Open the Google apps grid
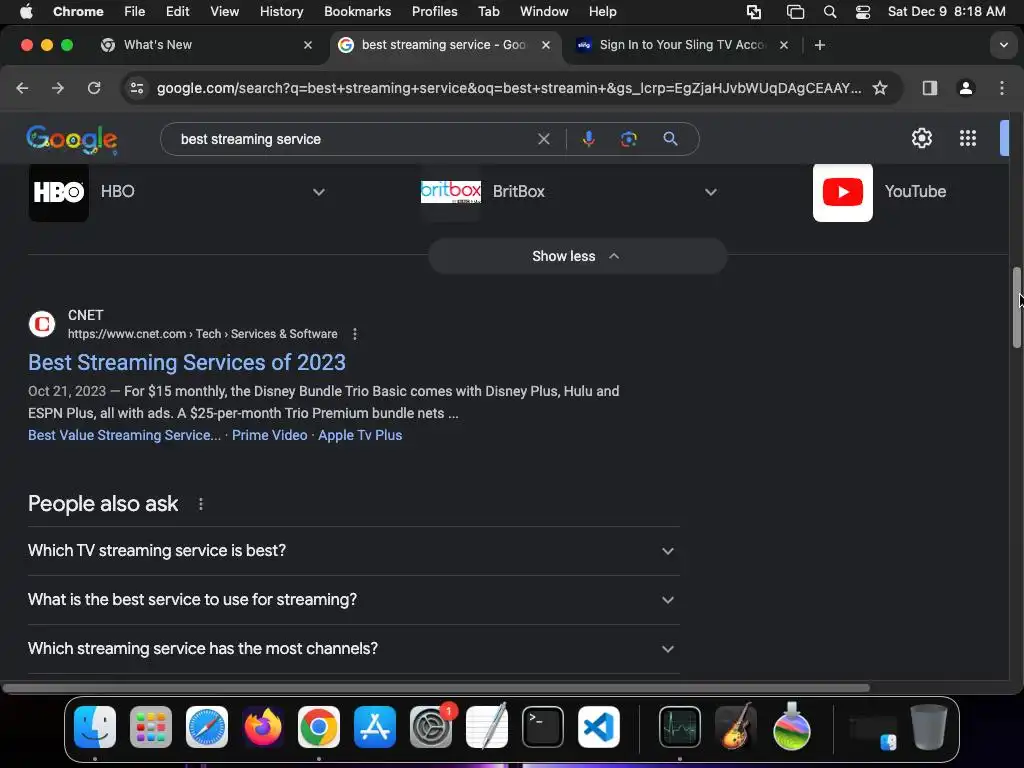The height and width of the screenshot is (768, 1024). pyautogui.click(x=968, y=138)
